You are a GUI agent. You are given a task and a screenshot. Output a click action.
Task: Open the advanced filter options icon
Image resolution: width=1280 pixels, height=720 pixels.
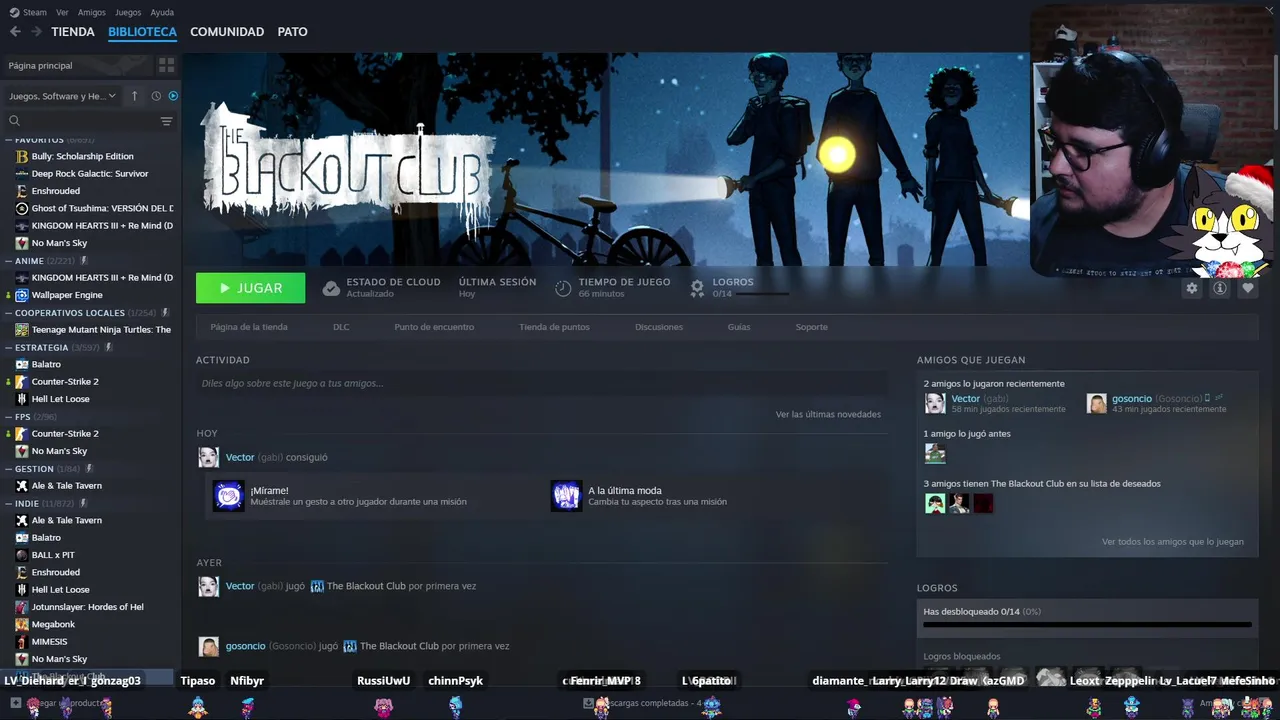click(166, 121)
